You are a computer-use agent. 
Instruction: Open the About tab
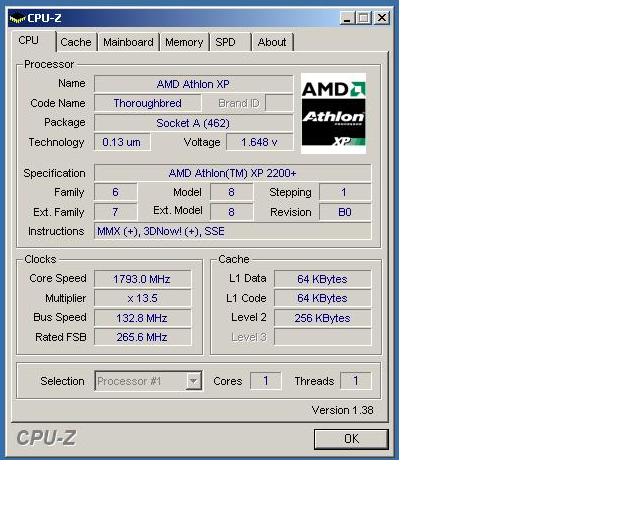coord(272,42)
